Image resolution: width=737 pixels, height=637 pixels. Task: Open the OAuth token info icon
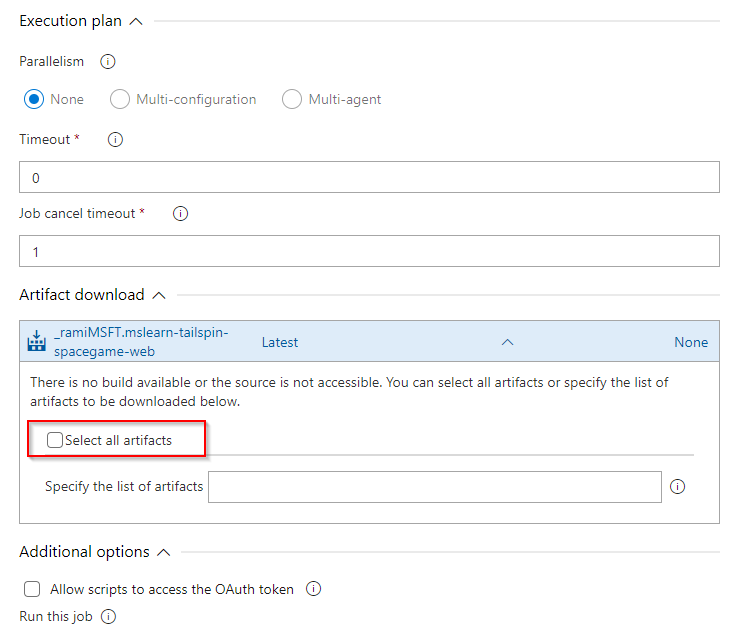pyautogui.click(x=314, y=589)
